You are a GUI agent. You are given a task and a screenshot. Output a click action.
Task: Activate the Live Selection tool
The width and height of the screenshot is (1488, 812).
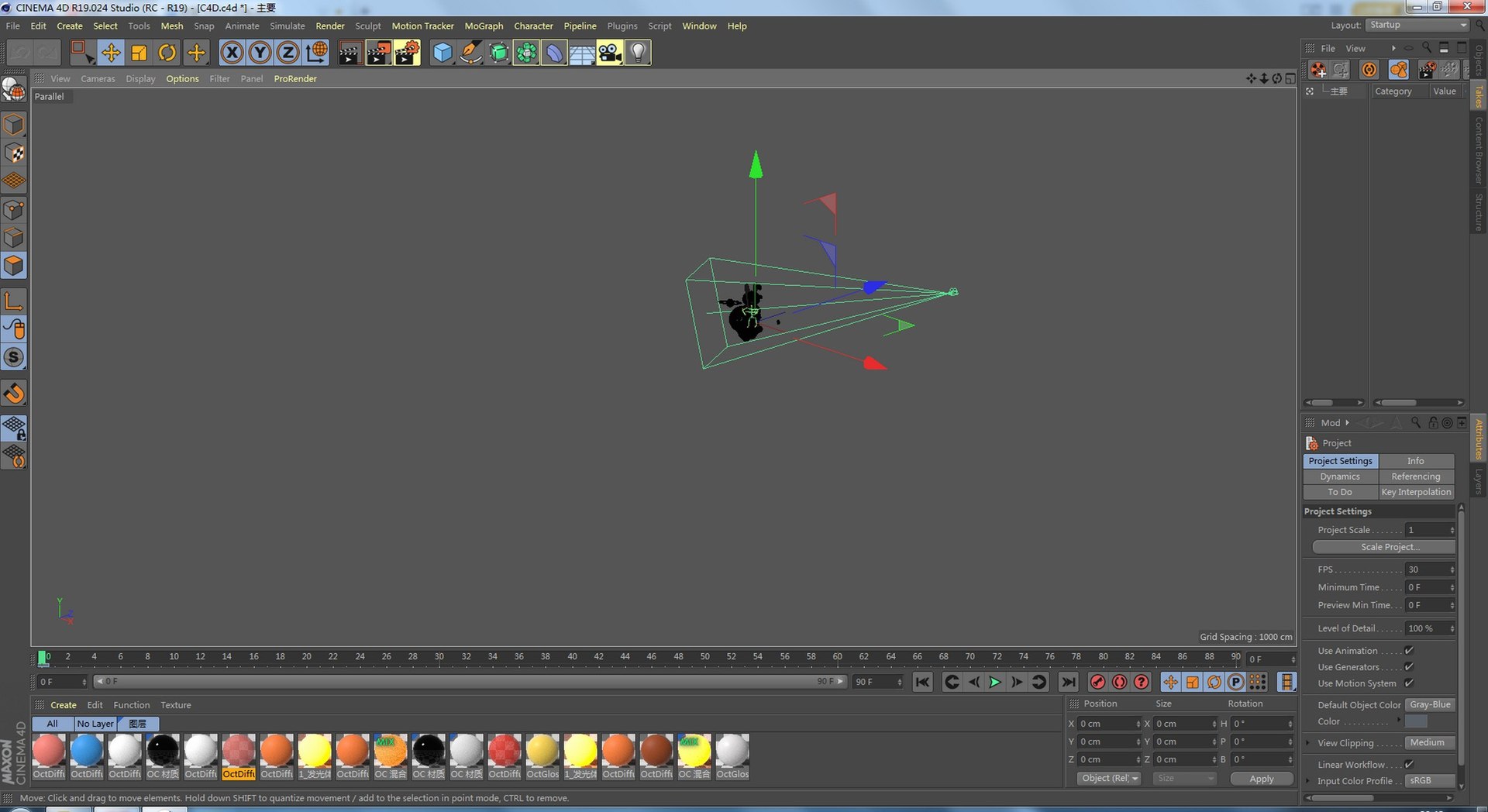(81, 53)
